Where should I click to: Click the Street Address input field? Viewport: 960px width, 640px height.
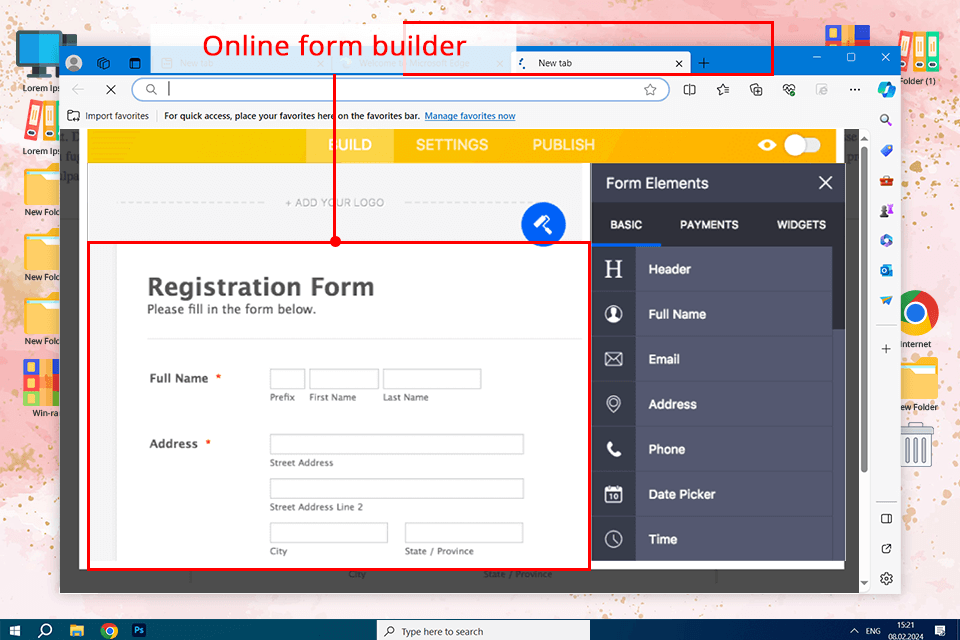pos(396,444)
